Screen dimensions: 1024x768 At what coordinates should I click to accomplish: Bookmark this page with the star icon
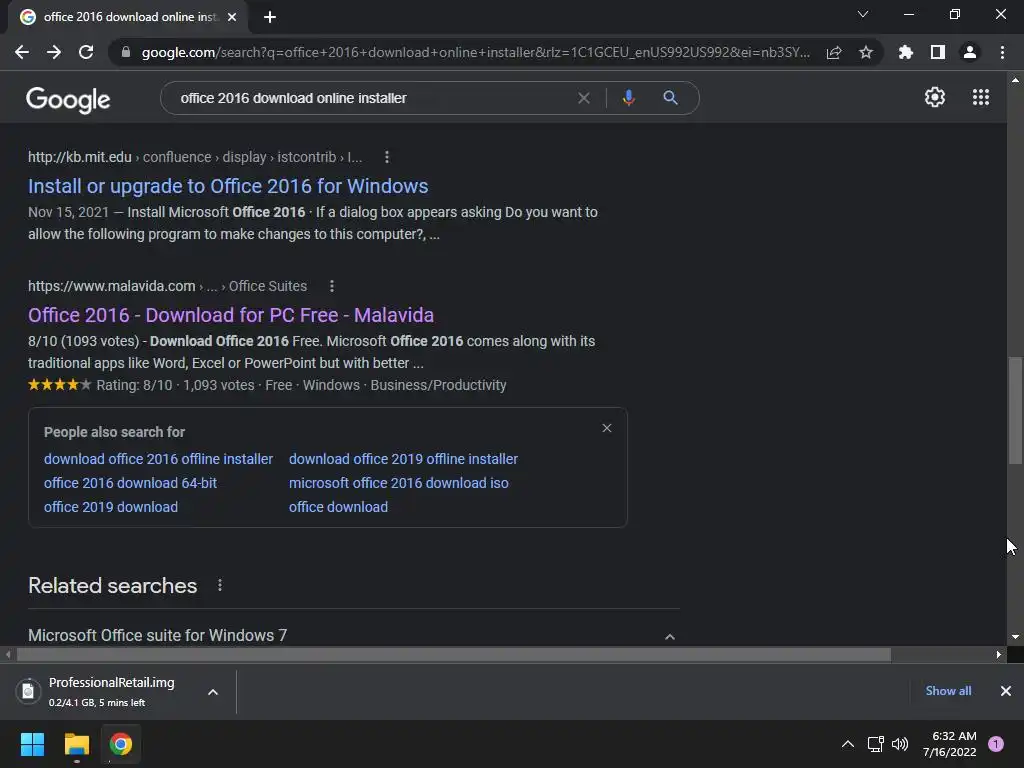point(865,52)
